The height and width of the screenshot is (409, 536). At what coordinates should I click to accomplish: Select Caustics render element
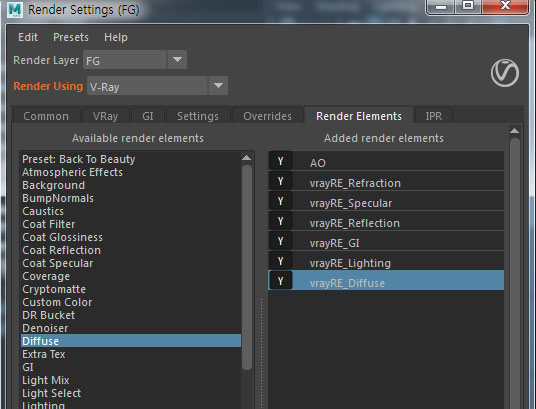pyautogui.click(x=131, y=211)
